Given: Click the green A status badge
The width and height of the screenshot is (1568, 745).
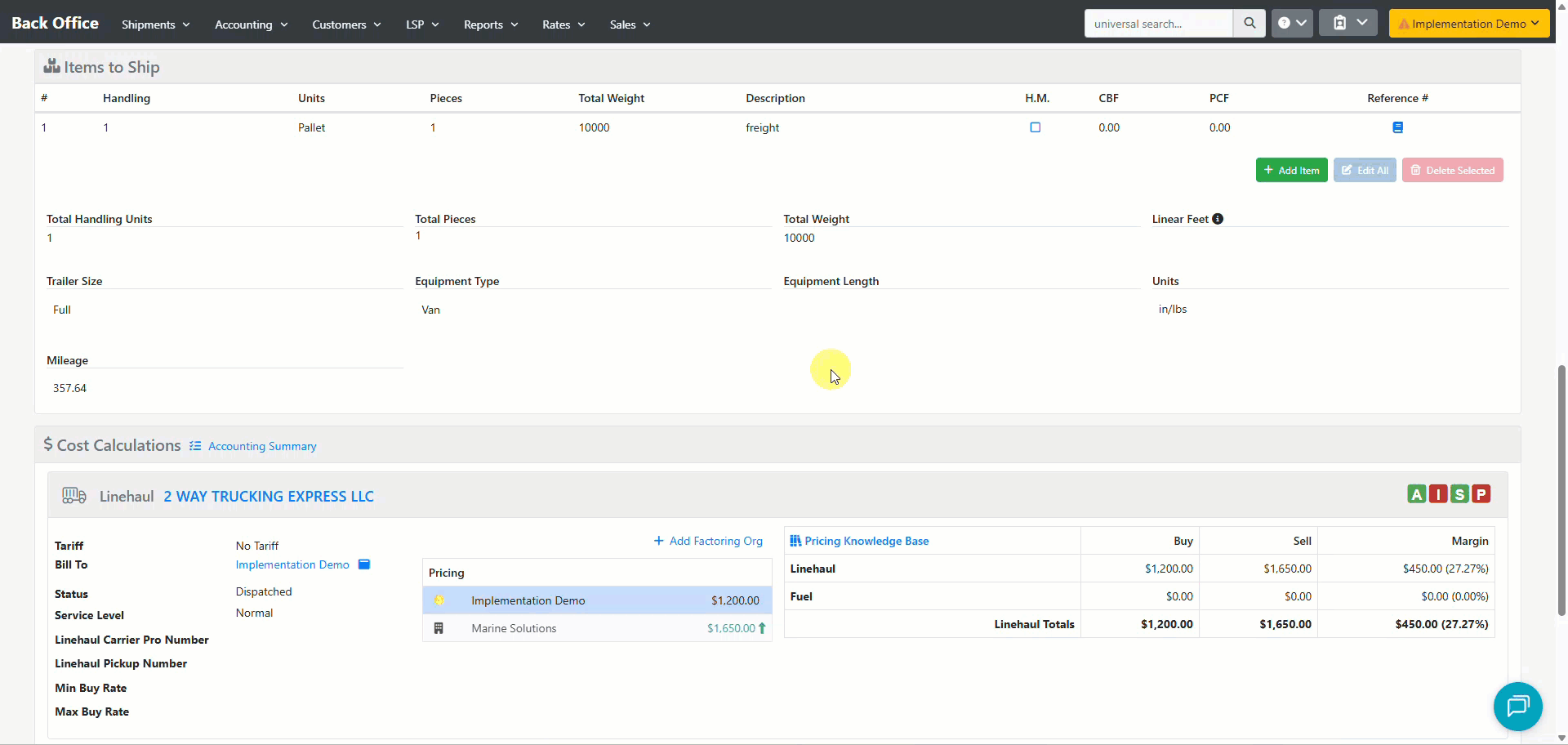Looking at the screenshot, I should 1416,494.
